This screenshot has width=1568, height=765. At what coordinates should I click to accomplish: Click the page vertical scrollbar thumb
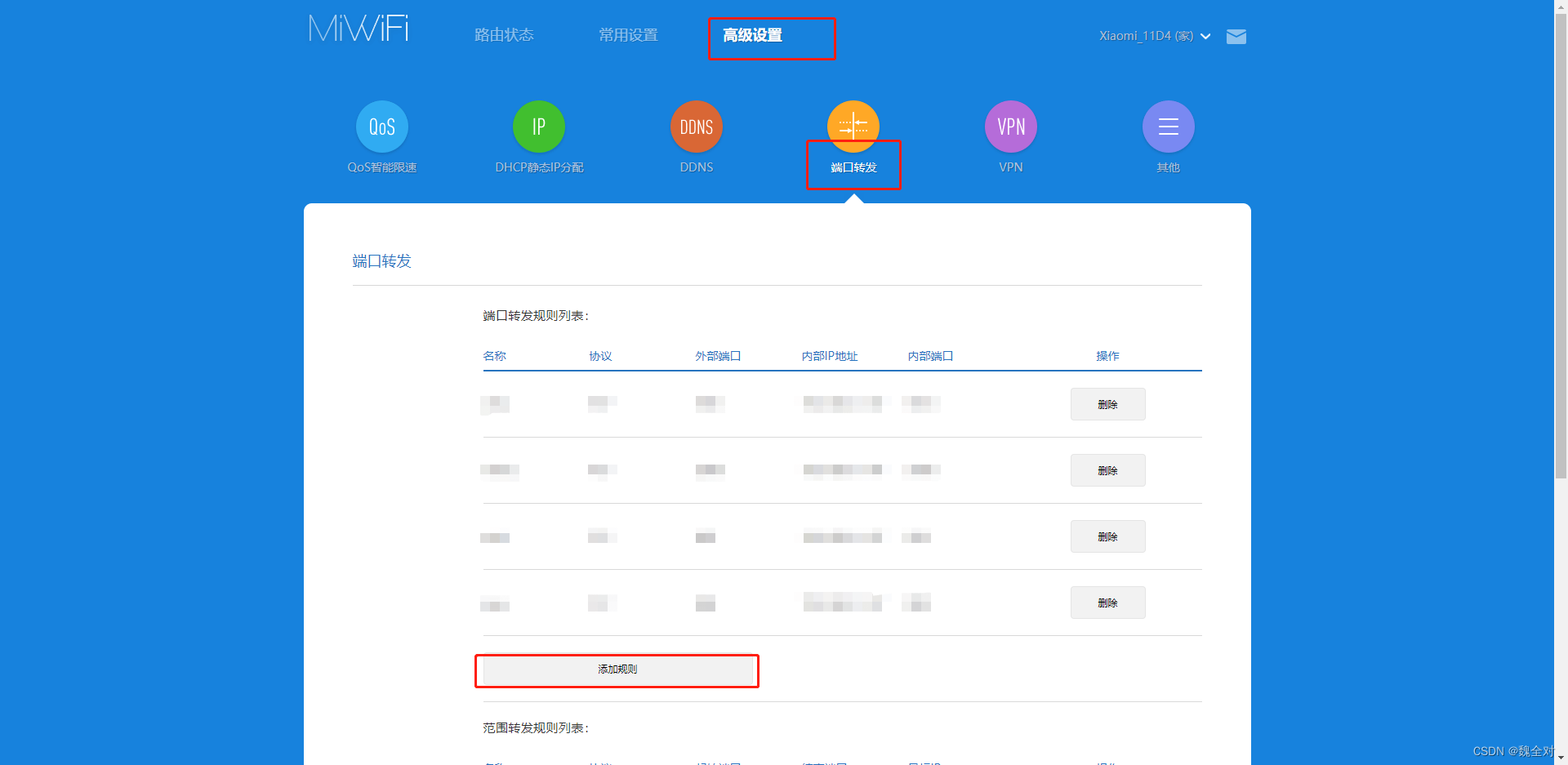click(x=1561, y=246)
